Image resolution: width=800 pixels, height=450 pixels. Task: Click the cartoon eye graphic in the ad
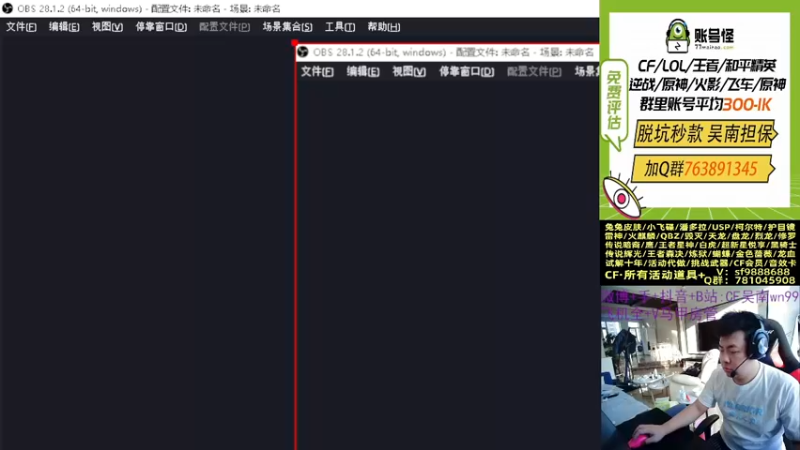coord(621,197)
